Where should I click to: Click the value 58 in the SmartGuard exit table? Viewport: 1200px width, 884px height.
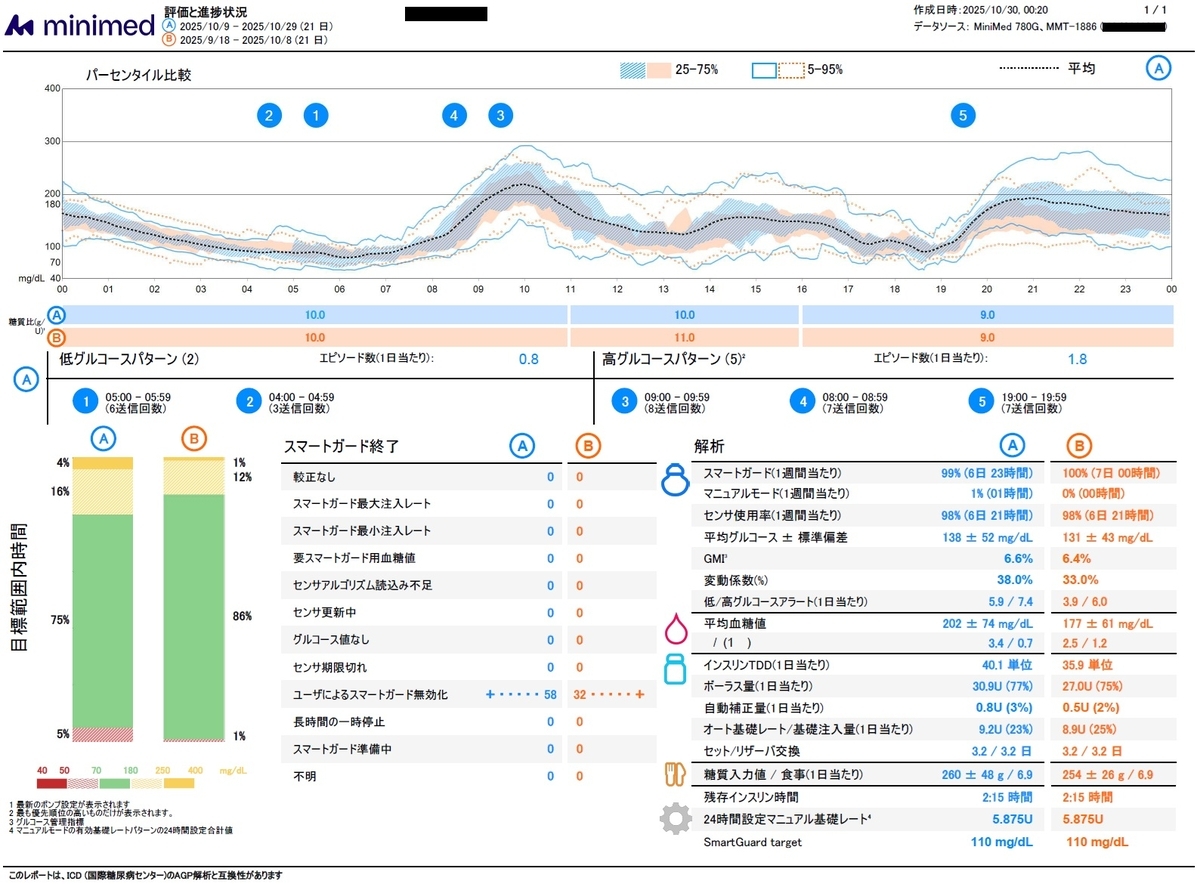coord(550,694)
